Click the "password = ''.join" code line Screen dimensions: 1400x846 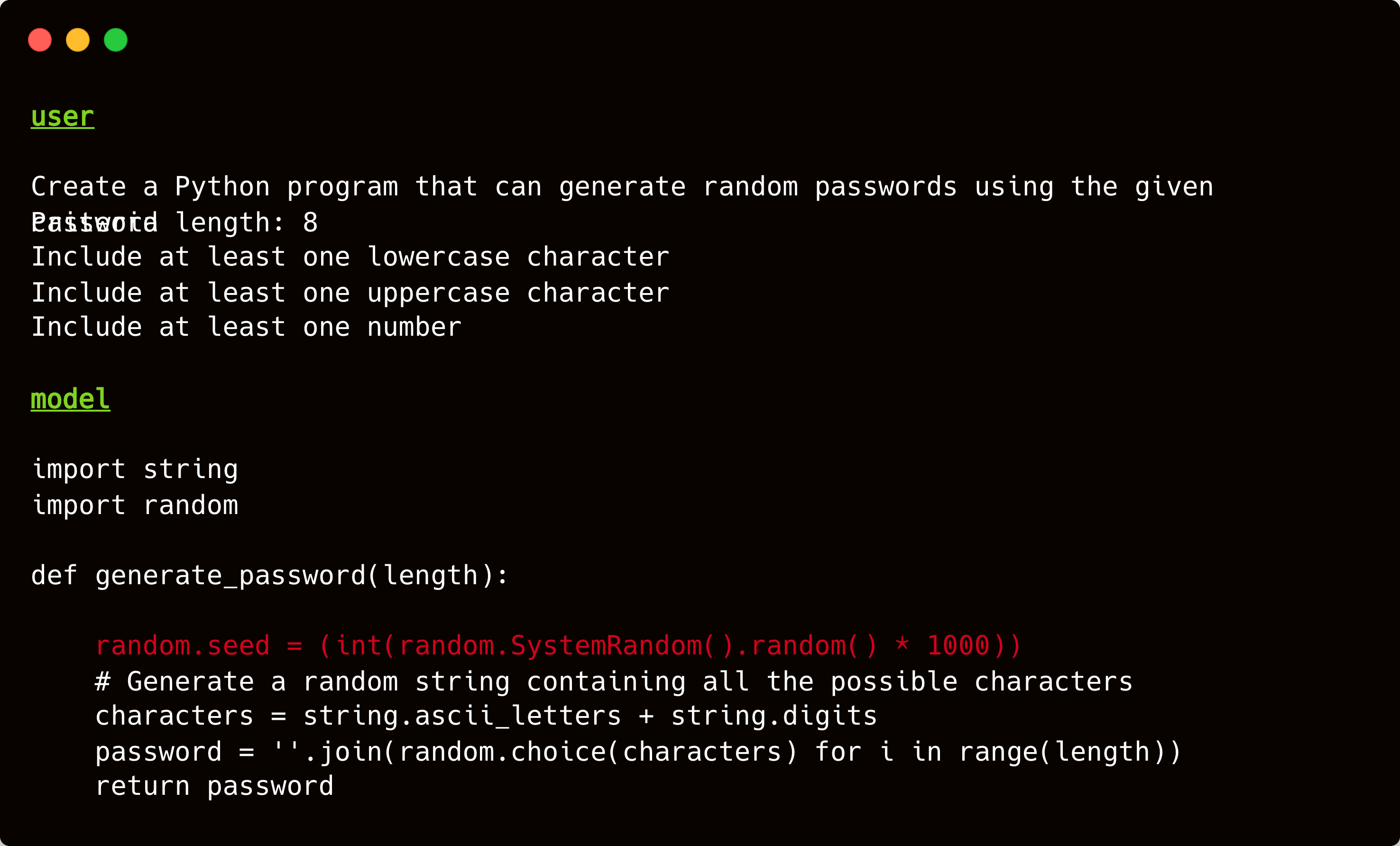[x=638, y=752]
